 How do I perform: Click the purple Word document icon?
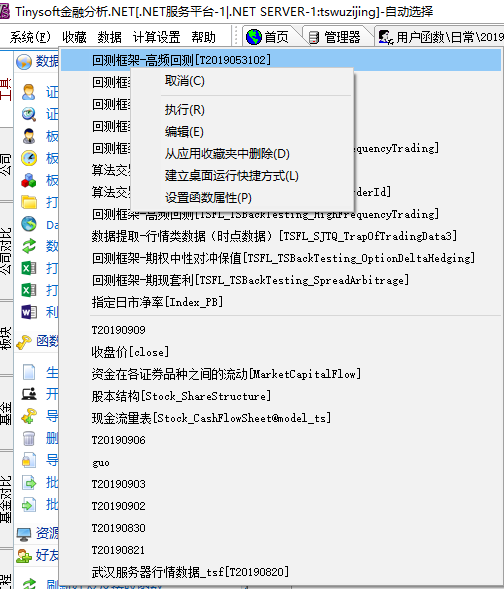click(x=29, y=312)
